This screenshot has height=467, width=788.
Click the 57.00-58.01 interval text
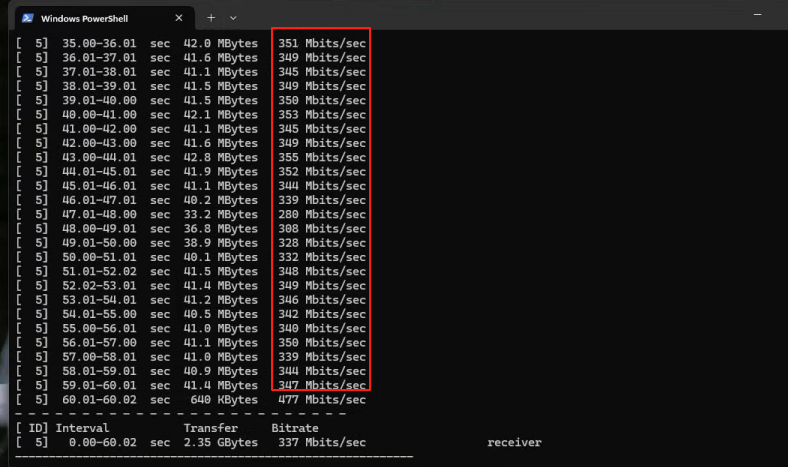[x=99, y=356]
